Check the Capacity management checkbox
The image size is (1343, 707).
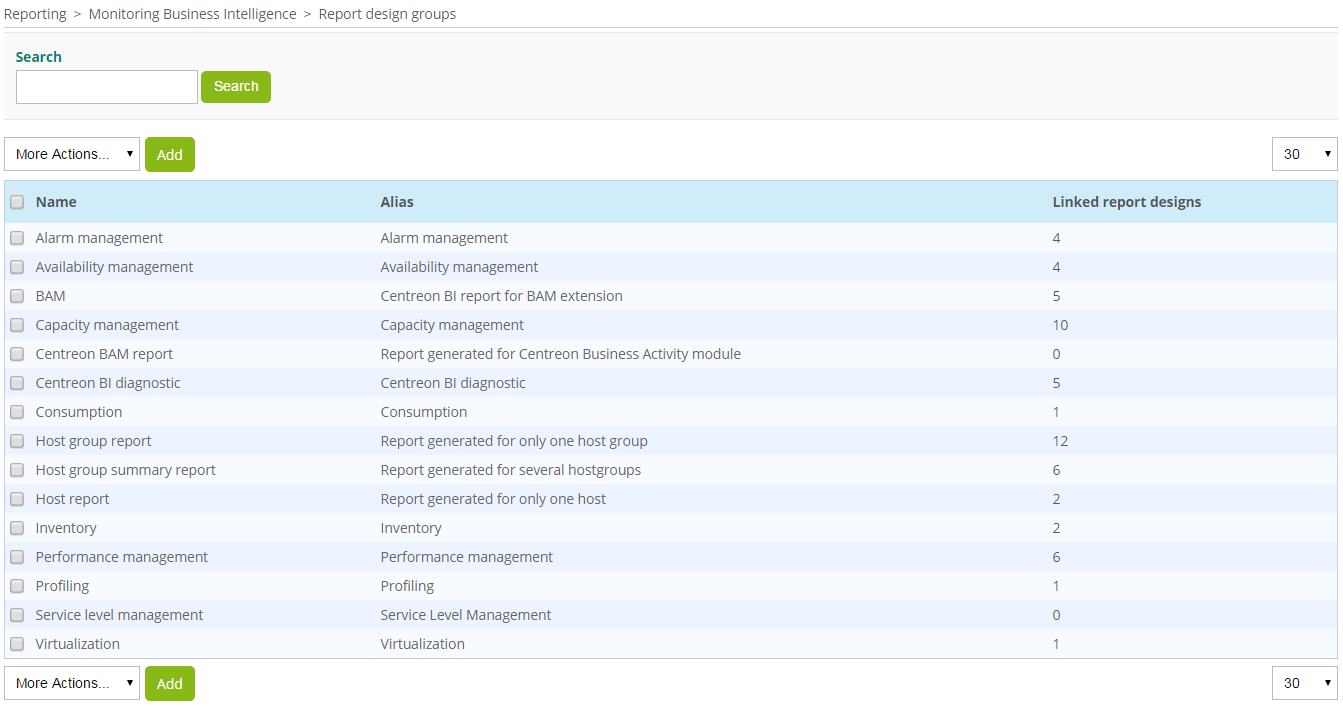coord(16,324)
